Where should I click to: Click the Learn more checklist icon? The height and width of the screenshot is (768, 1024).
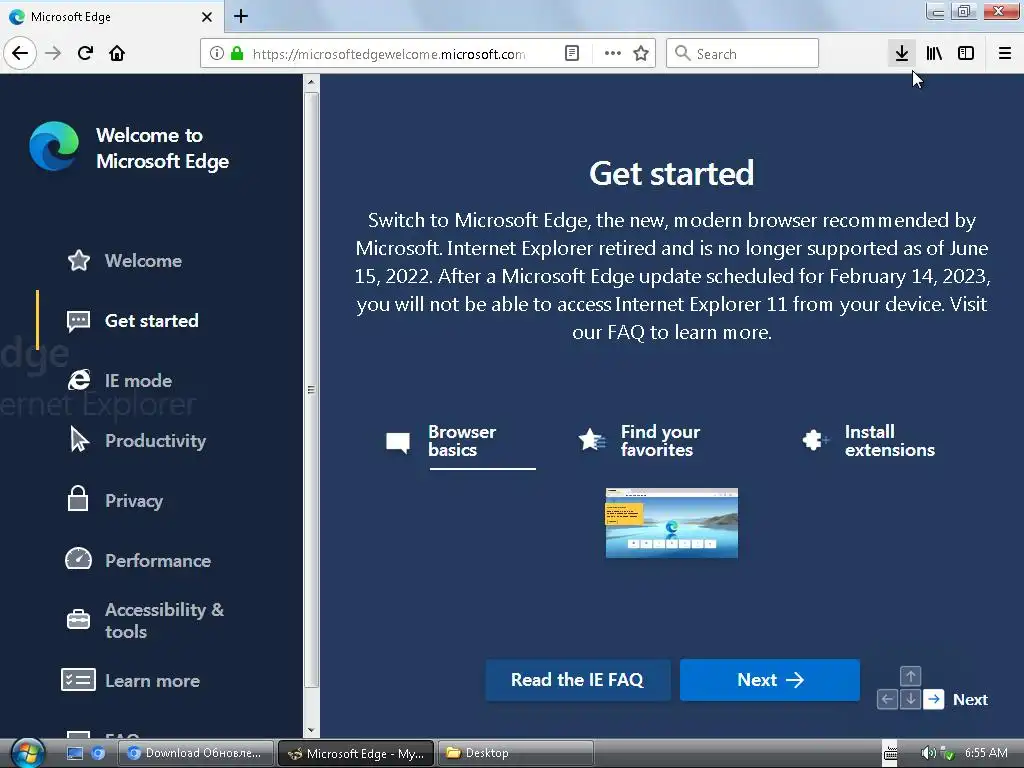click(x=78, y=680)
